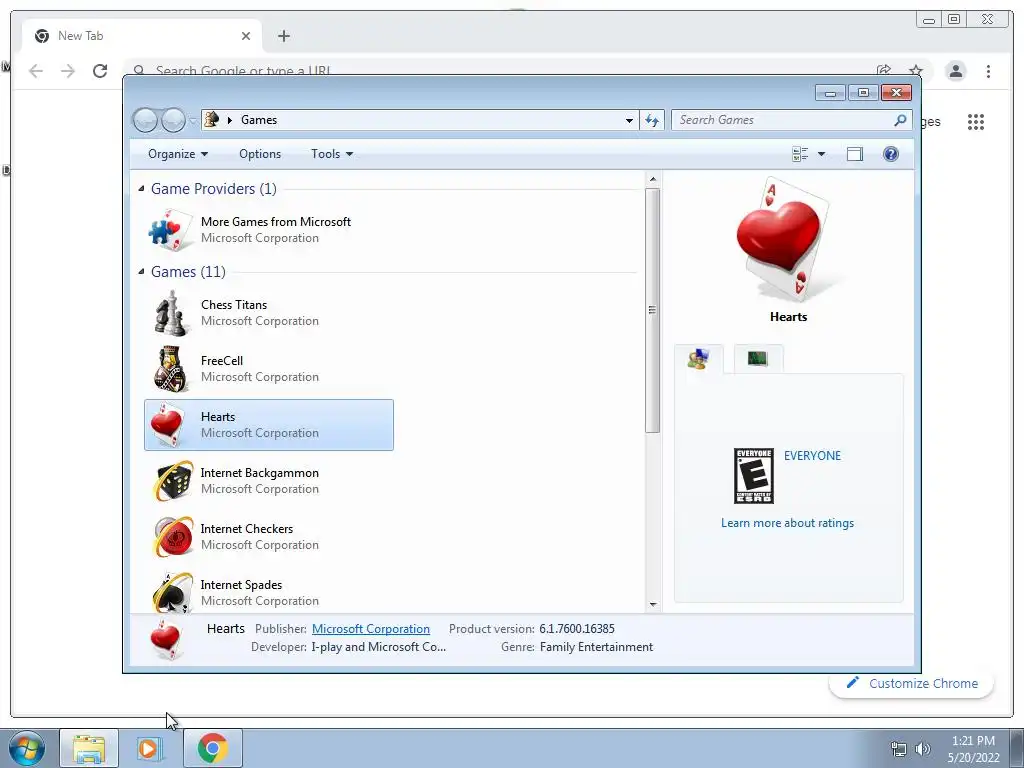
Task: Click the scrollbar up arrow in games list
Action: click(652, 179)
